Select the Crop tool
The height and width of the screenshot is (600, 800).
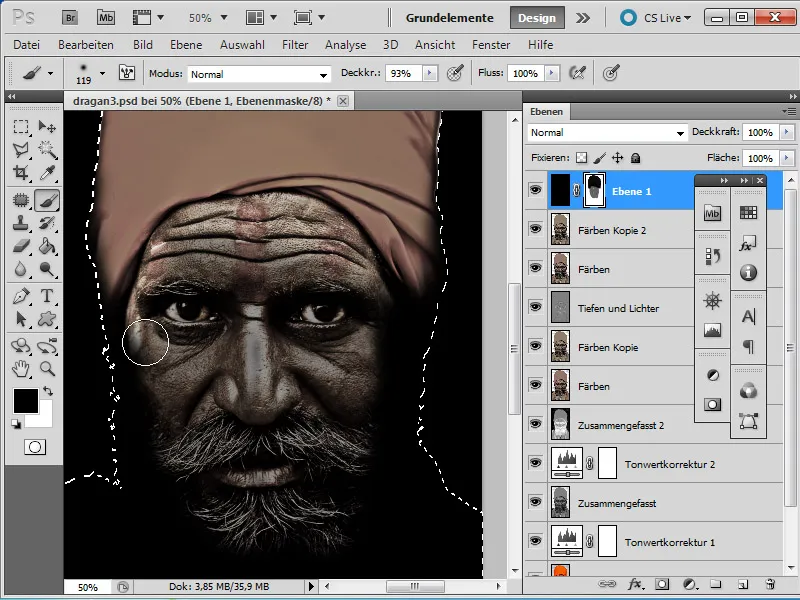(21, 174)
